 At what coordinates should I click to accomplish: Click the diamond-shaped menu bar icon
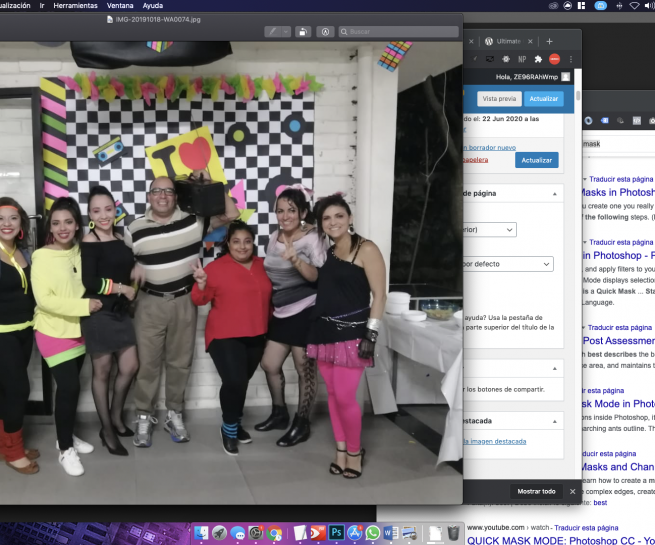tap(634, 5)
